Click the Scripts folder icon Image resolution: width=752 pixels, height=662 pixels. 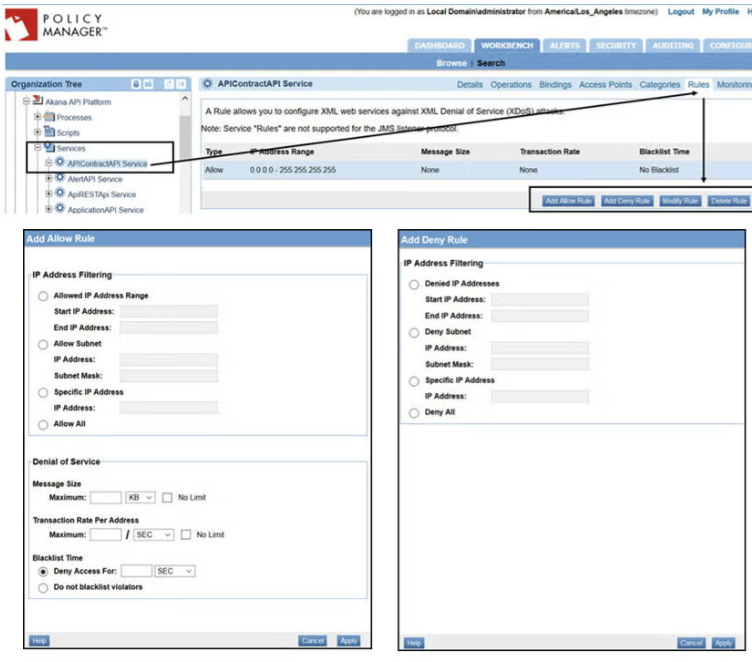click(49, 131)
